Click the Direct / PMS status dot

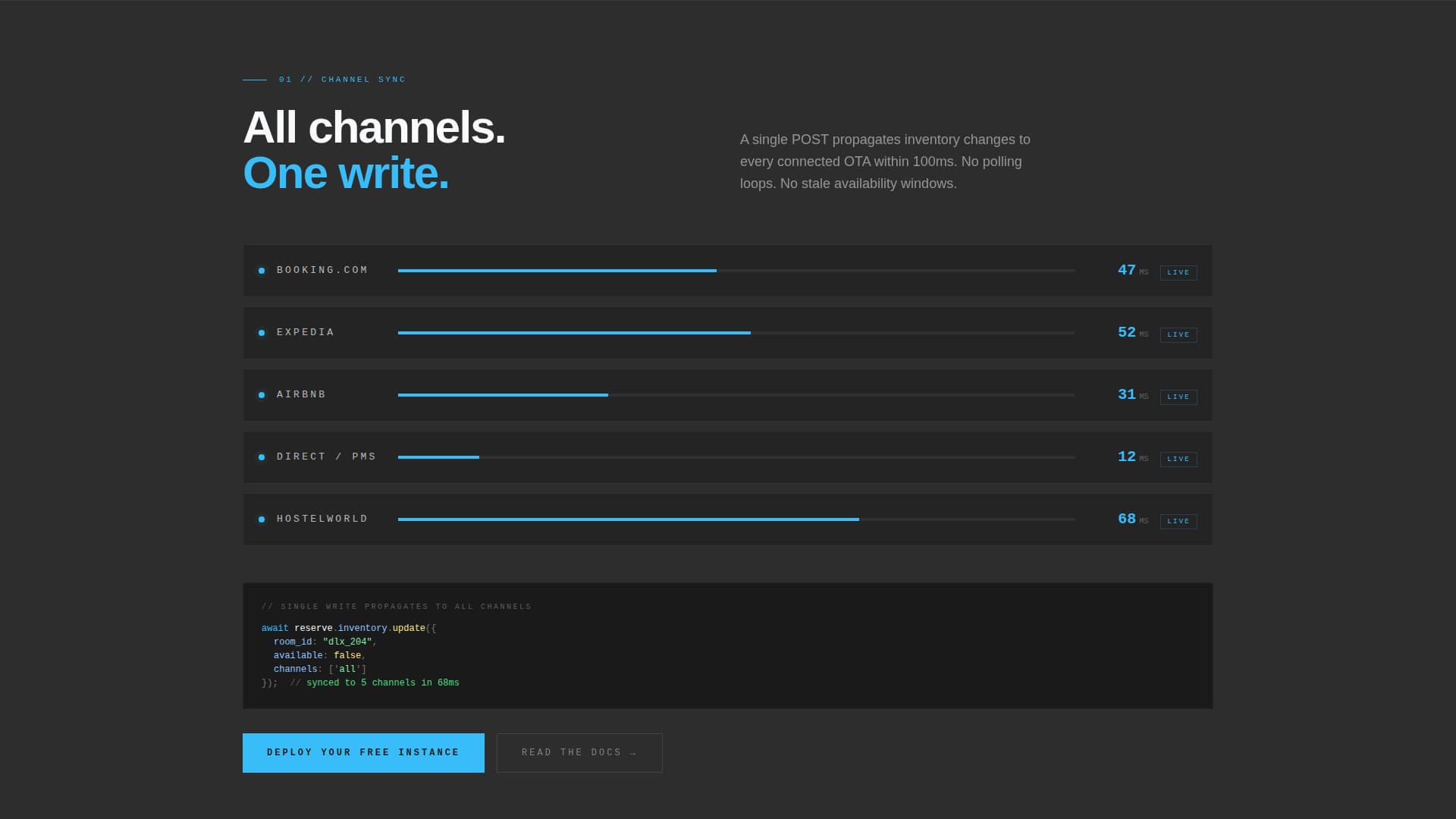tap(262, 457)
